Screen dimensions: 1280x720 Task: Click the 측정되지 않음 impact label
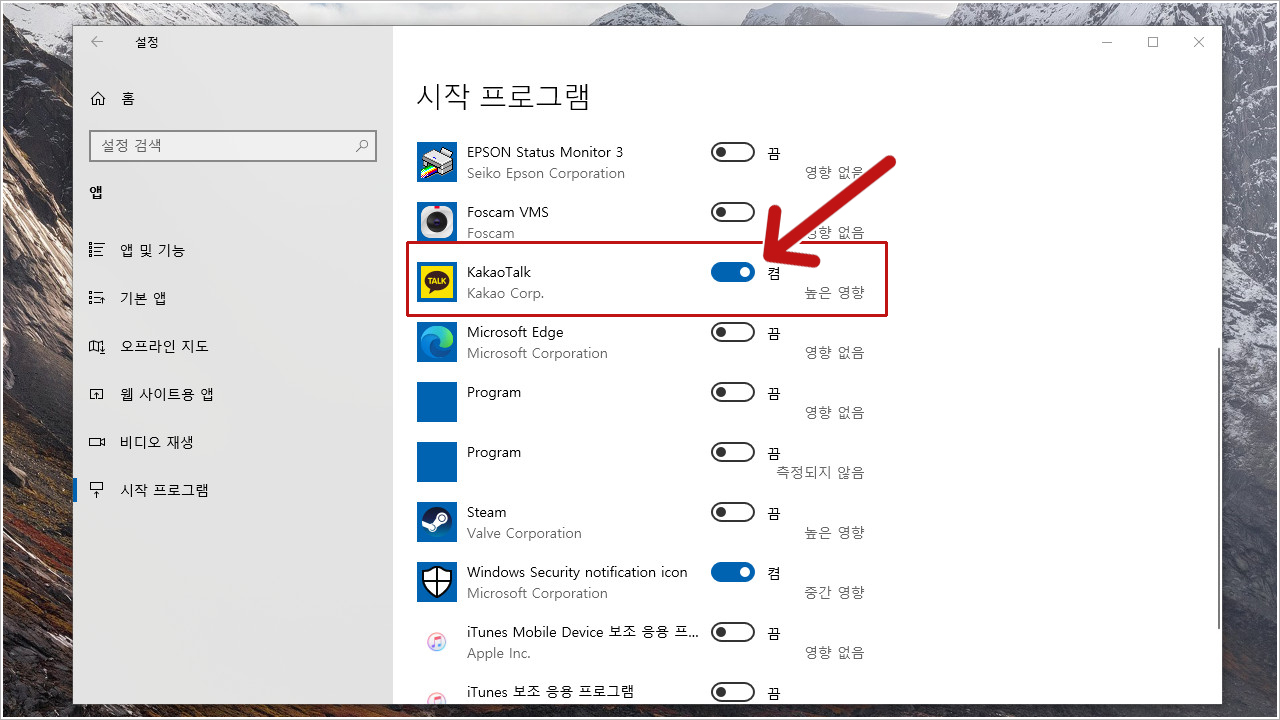821,472
